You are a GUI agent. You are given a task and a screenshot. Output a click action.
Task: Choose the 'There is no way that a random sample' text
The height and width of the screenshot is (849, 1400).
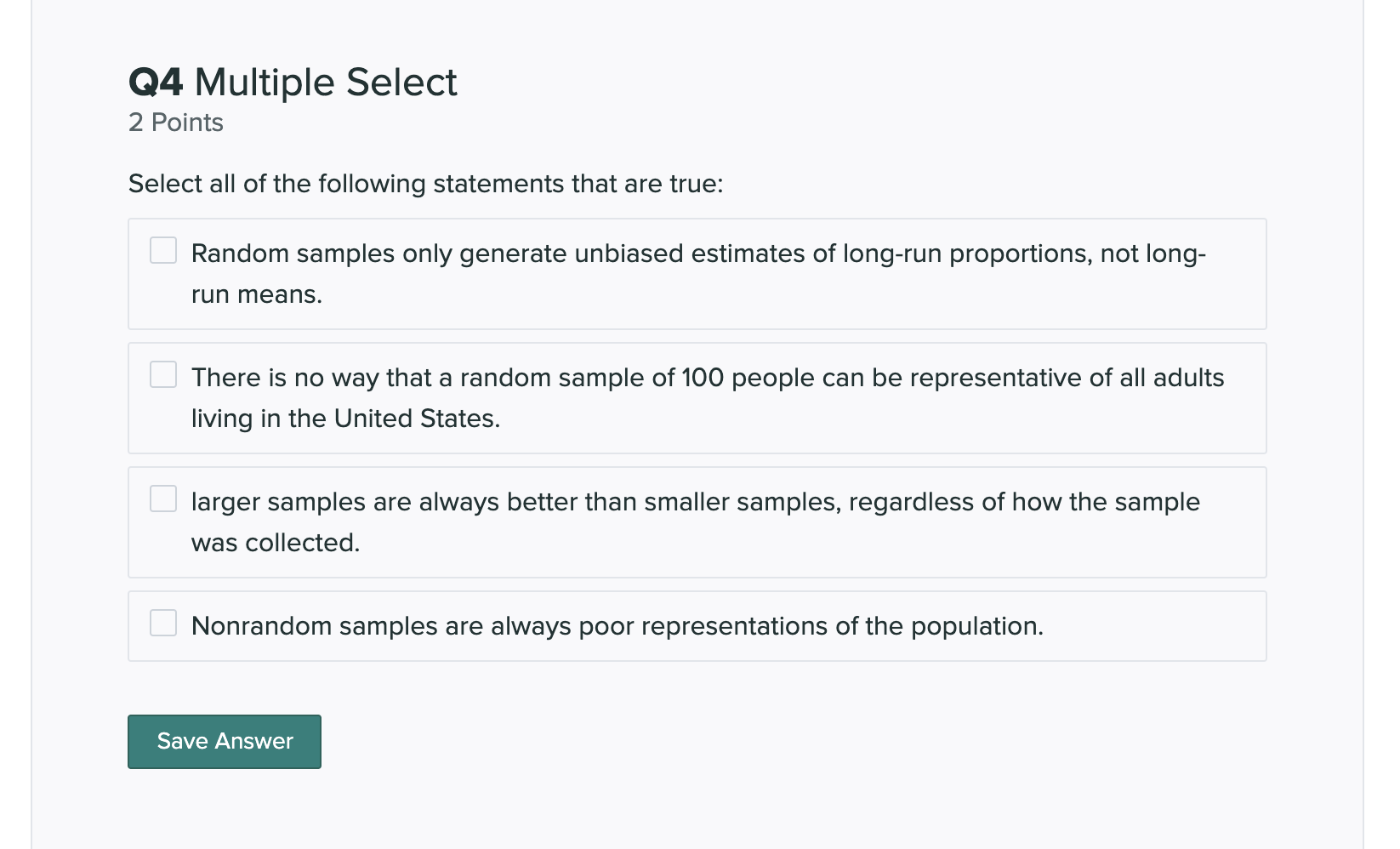pyautogui.click(x=425, y=378)
